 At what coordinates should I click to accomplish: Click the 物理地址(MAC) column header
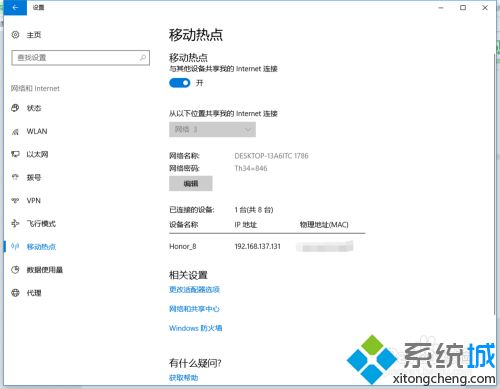324,224
